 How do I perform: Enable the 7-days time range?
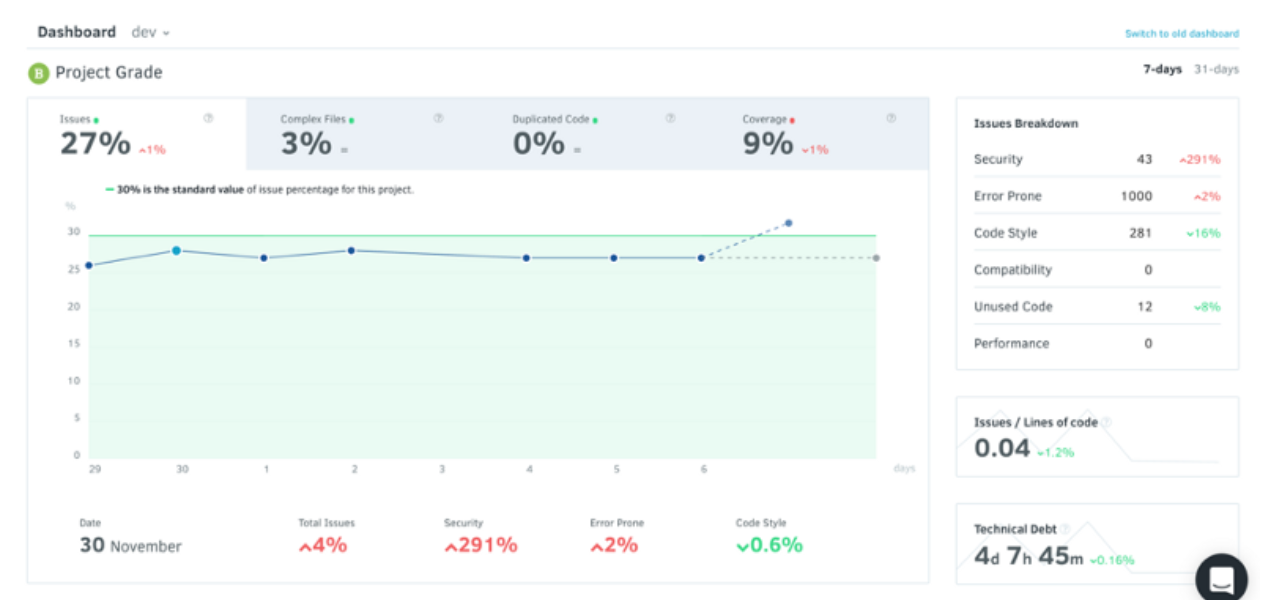click(1162, 69)
